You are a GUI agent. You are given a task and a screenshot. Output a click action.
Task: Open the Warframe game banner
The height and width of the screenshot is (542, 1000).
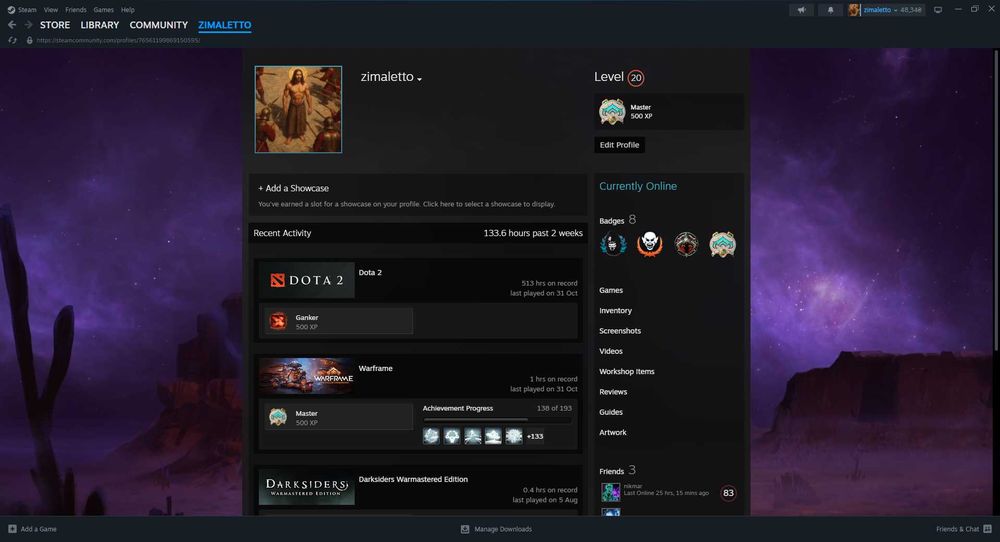point(307,376)
